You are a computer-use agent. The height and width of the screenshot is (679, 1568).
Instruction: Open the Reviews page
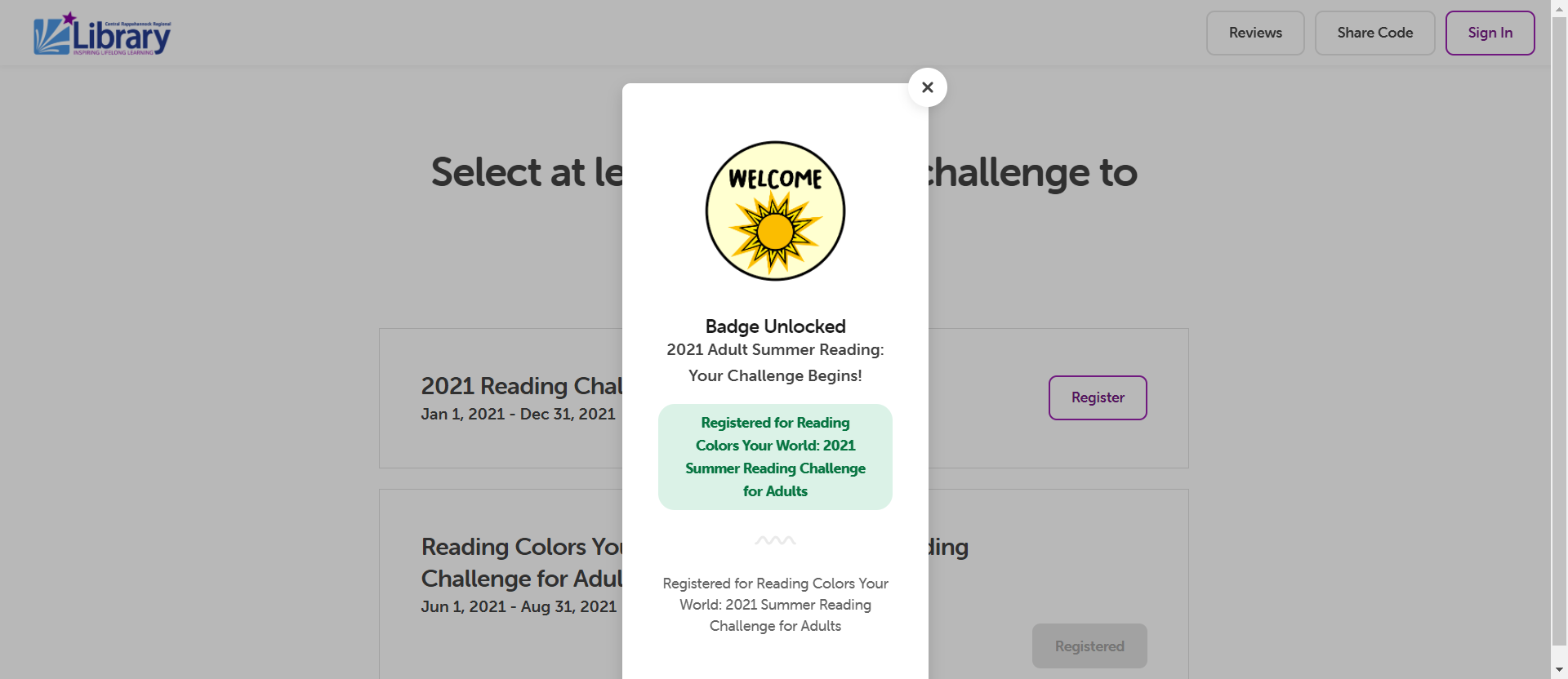[1255, 33]
